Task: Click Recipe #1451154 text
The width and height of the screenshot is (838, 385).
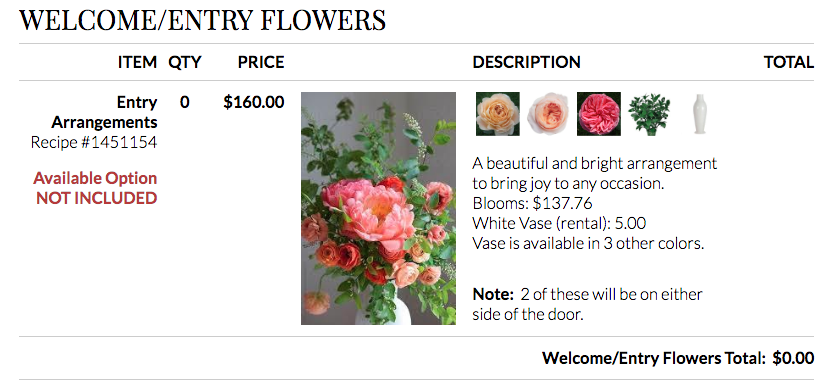Action: [94, 142]
